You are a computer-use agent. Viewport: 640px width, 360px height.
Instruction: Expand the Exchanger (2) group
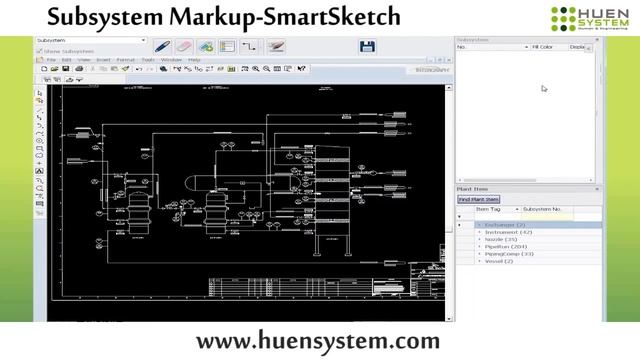(x=480, y=225)
